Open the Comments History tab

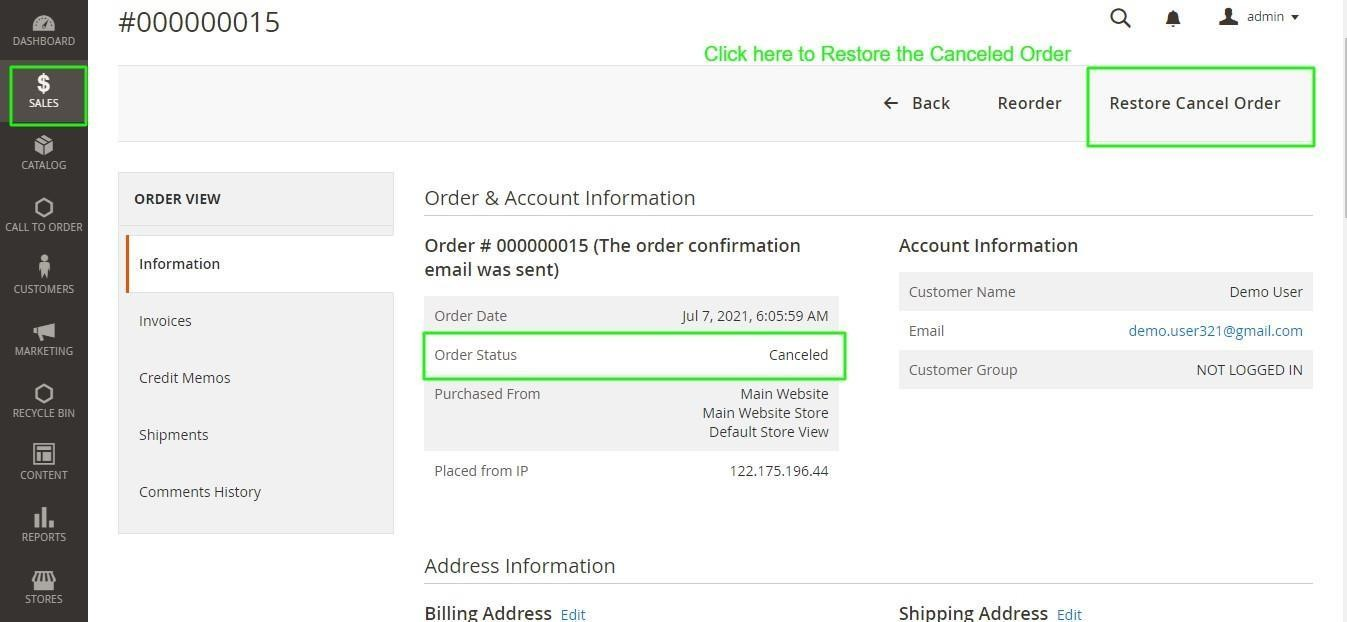[200, 492]
